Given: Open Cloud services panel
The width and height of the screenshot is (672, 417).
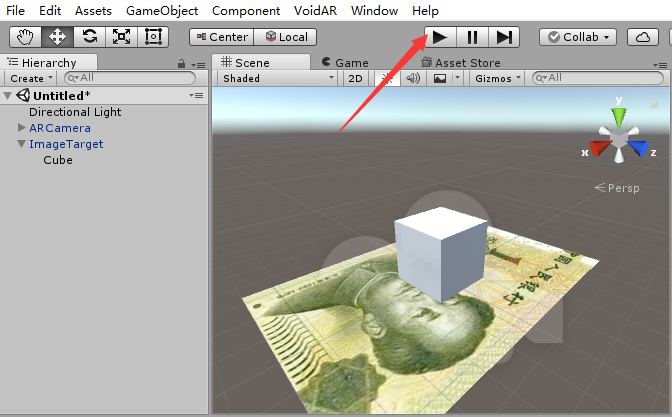Looking at the screenshot, I should [x=642, y=37].
